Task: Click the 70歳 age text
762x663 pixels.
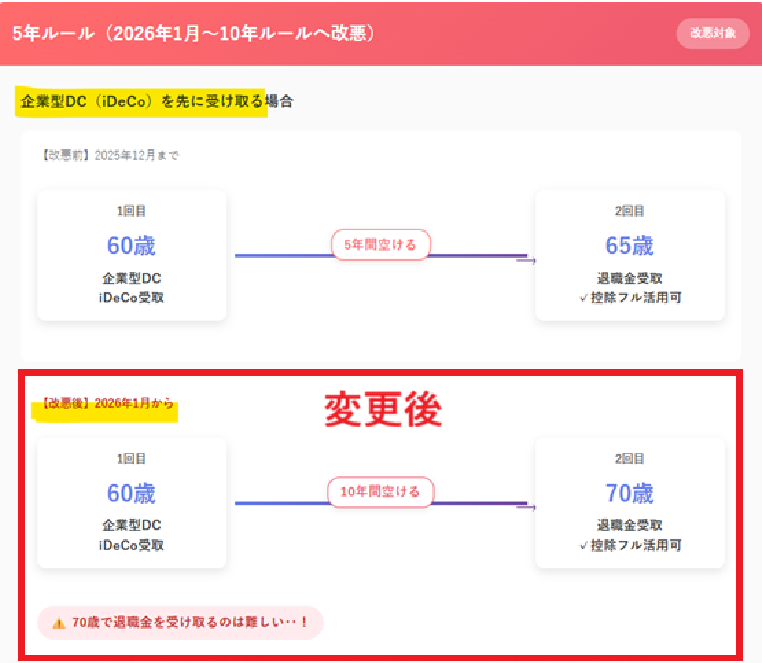Action: 629,493
